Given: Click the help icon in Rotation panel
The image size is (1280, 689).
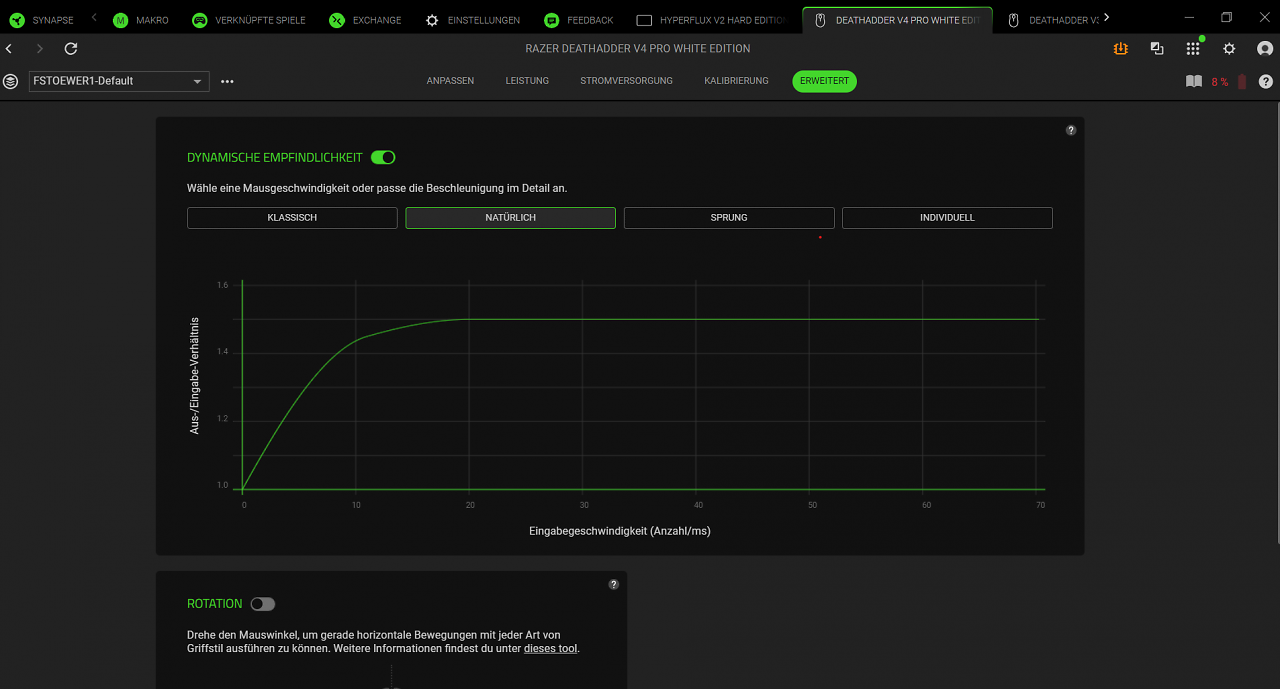Looking at the screenshot, I should pyautogui.click(x=614, y=584).
